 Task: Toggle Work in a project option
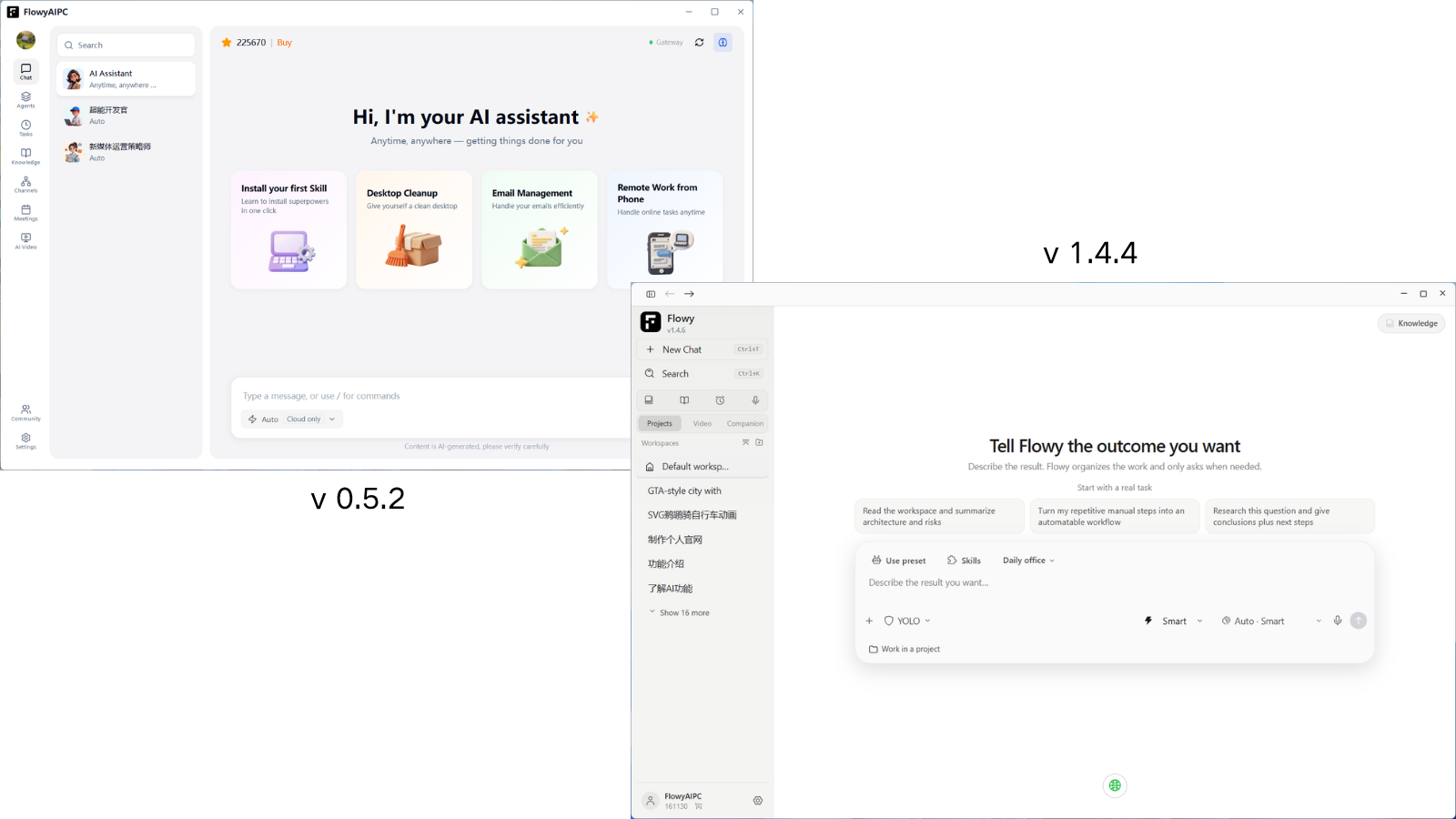[905, 649]
